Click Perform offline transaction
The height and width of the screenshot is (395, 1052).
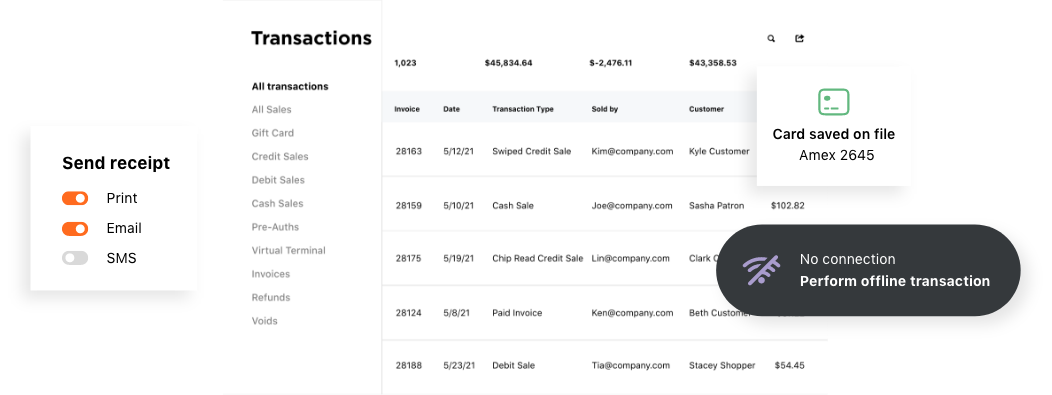tap(894, 281)
